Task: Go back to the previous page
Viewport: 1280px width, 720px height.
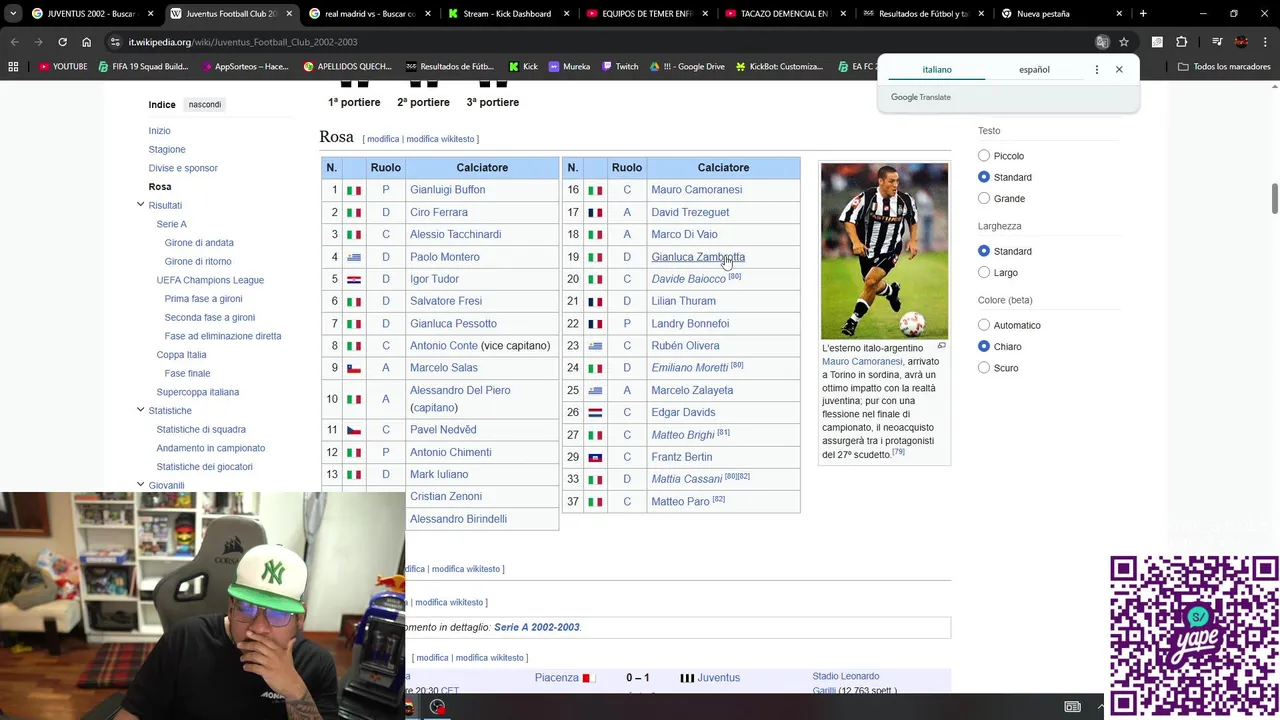Action: [14, 42]
